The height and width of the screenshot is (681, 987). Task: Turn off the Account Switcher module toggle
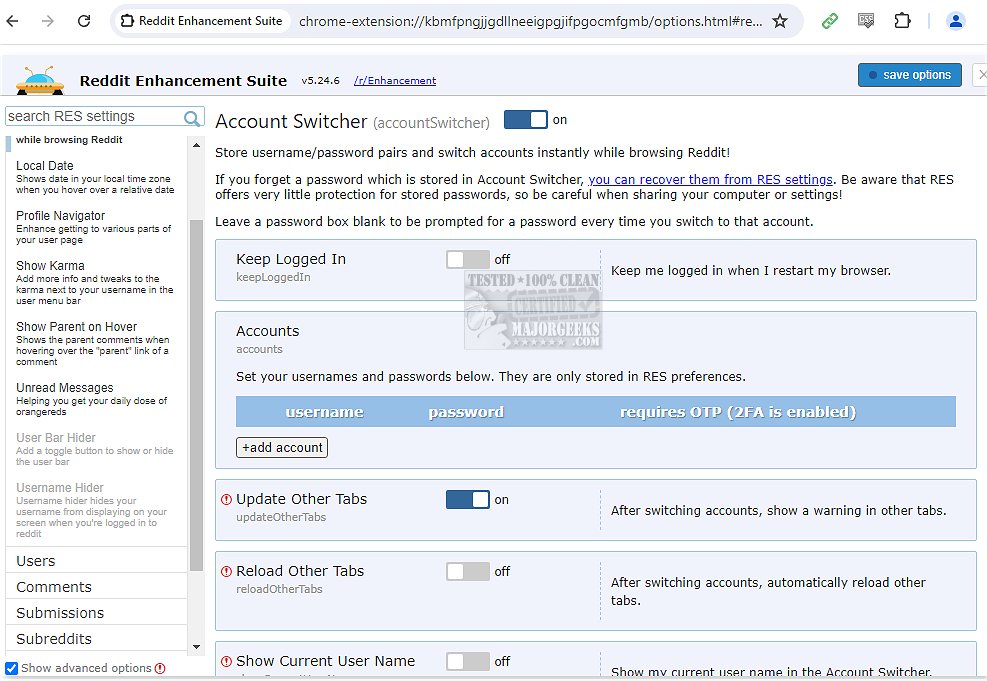[525, 120]
